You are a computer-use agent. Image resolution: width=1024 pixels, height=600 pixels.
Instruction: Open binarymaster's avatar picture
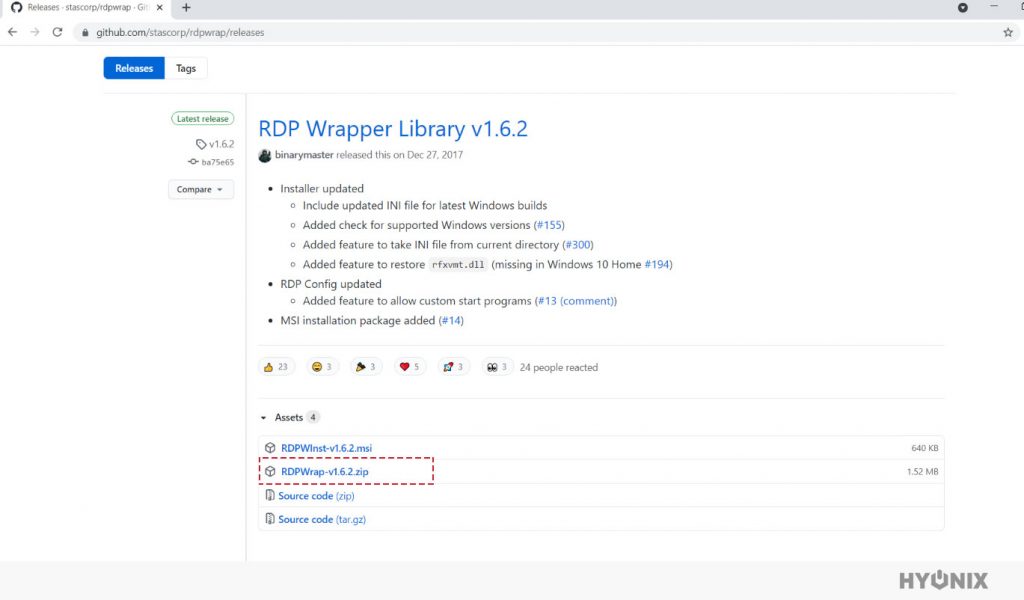tap(264, 155)
